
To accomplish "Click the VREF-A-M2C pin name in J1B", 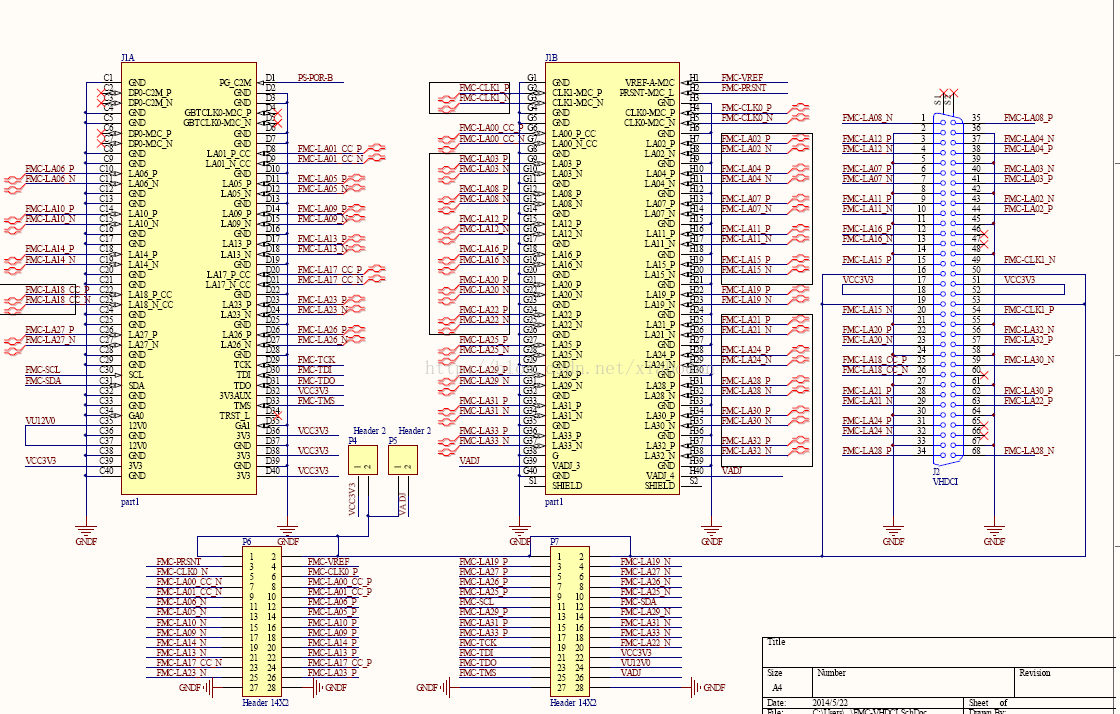I will 649,83.
